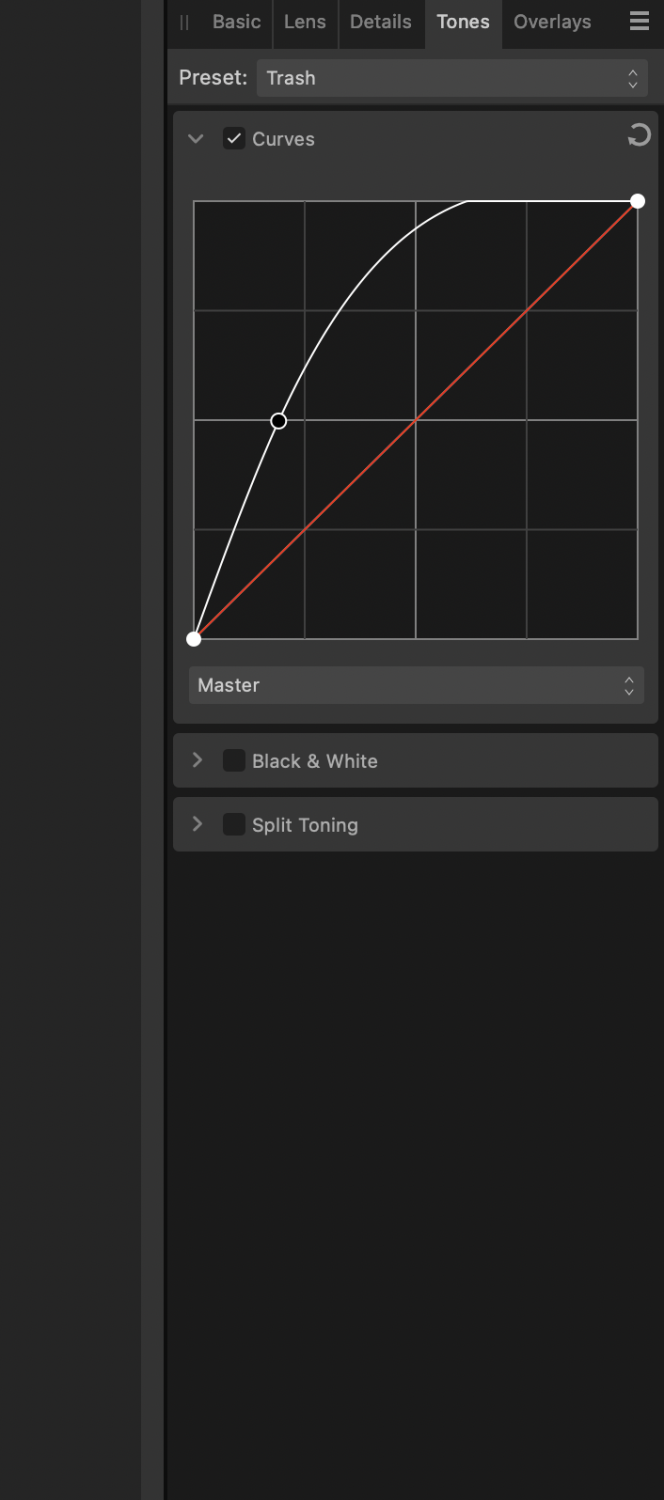Click the white point node on the curve

pos(637,201)
